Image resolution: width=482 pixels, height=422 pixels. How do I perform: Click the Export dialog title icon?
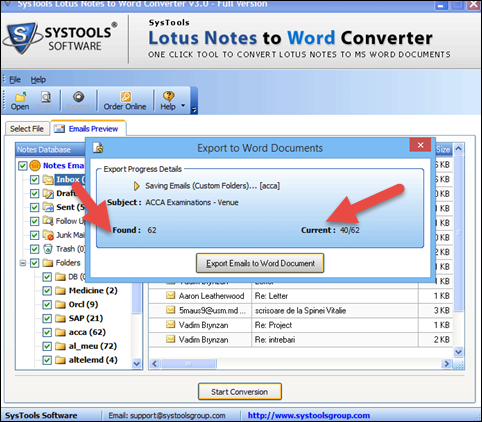(x=98, y=147)
